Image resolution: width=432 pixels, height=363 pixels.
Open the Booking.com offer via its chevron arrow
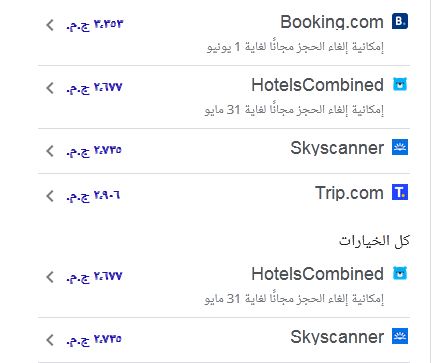50,25
